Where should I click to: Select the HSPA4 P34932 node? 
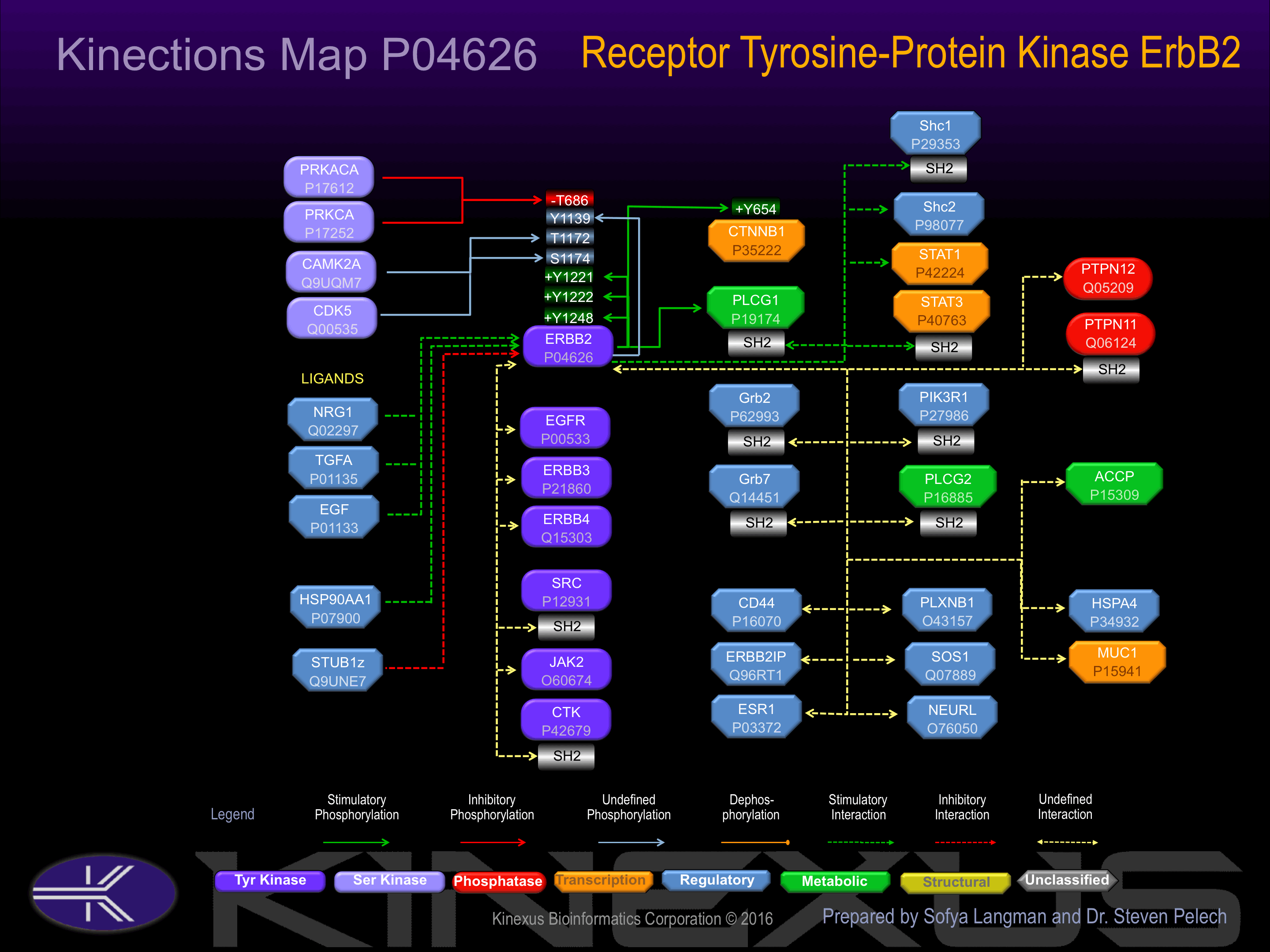(x=1114, y=612)
